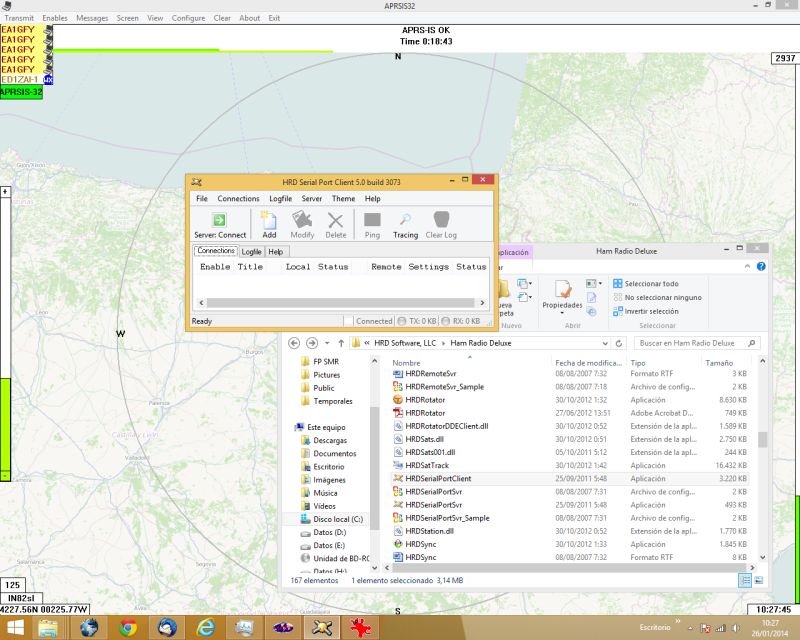Click the HRD Serial Port Client taskbar icon
800x640 pixels.
tap(322, 628)
